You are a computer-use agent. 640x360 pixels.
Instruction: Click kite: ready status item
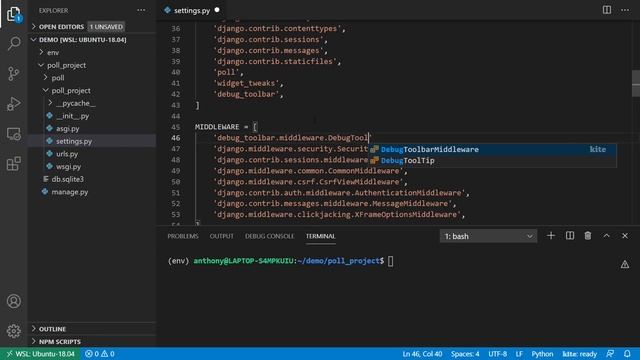point(579,354)
